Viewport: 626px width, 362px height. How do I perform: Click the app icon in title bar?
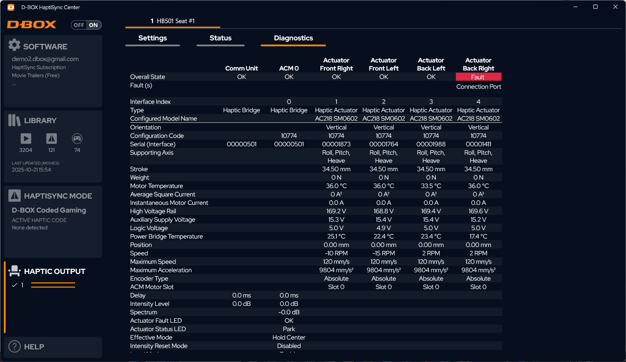point(11,7)
